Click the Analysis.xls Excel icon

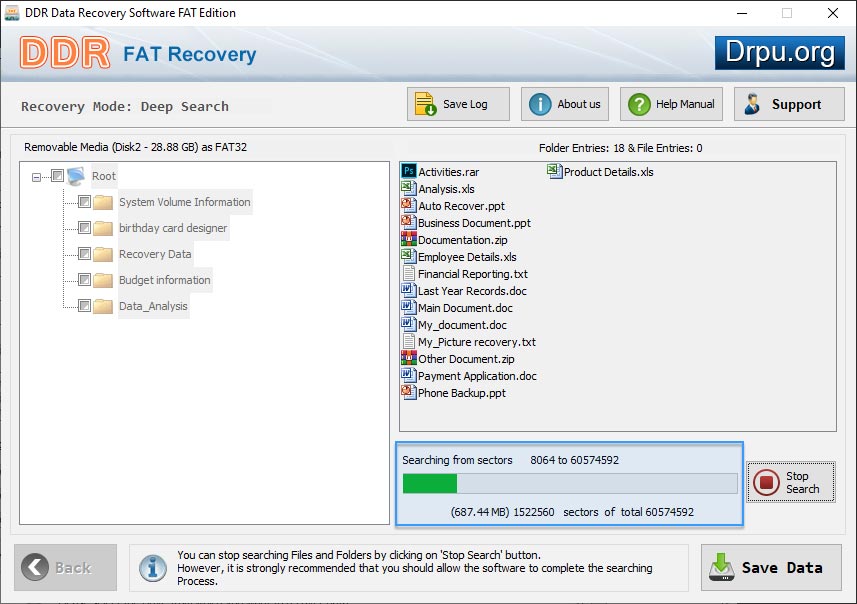click(x=408, y=188)
